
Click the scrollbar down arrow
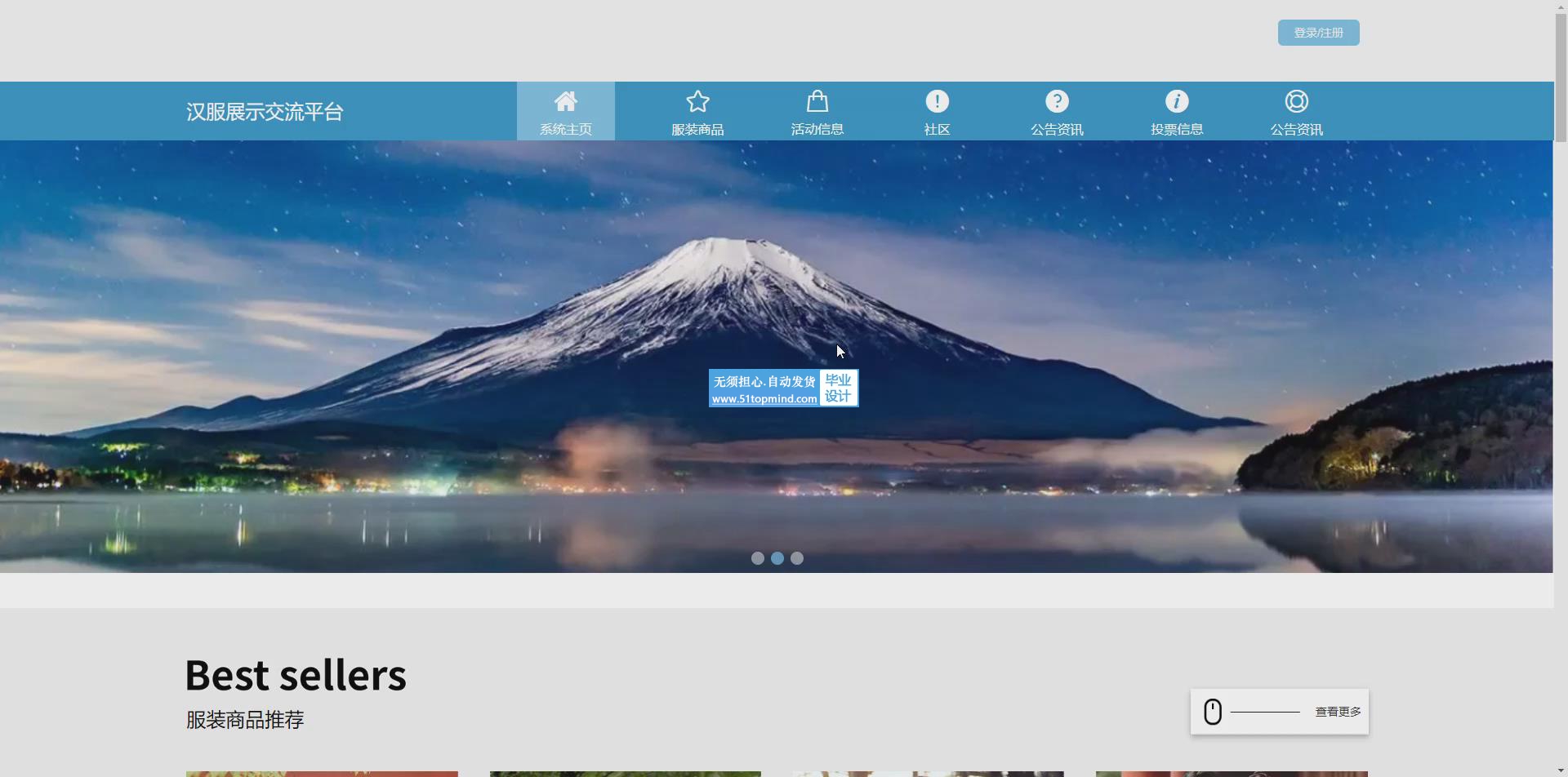1561,770
